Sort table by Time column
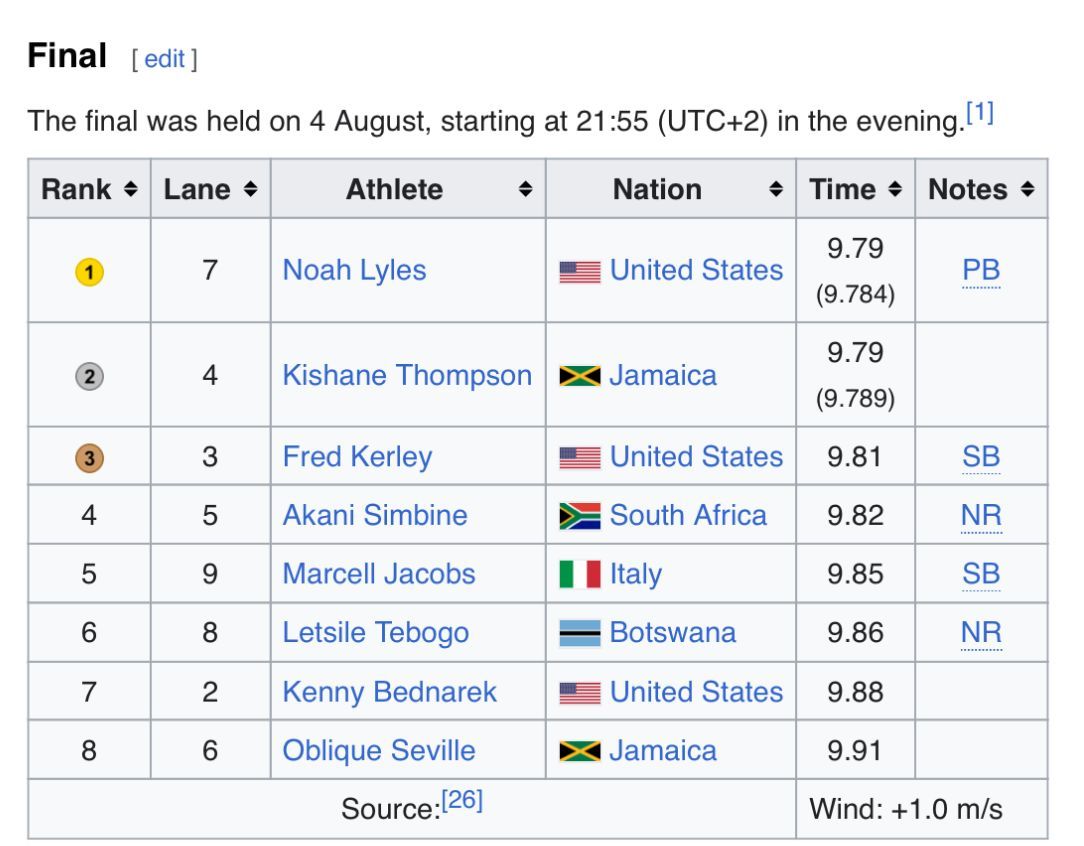Screen dimensions: 1084x846 pos(895,189)
